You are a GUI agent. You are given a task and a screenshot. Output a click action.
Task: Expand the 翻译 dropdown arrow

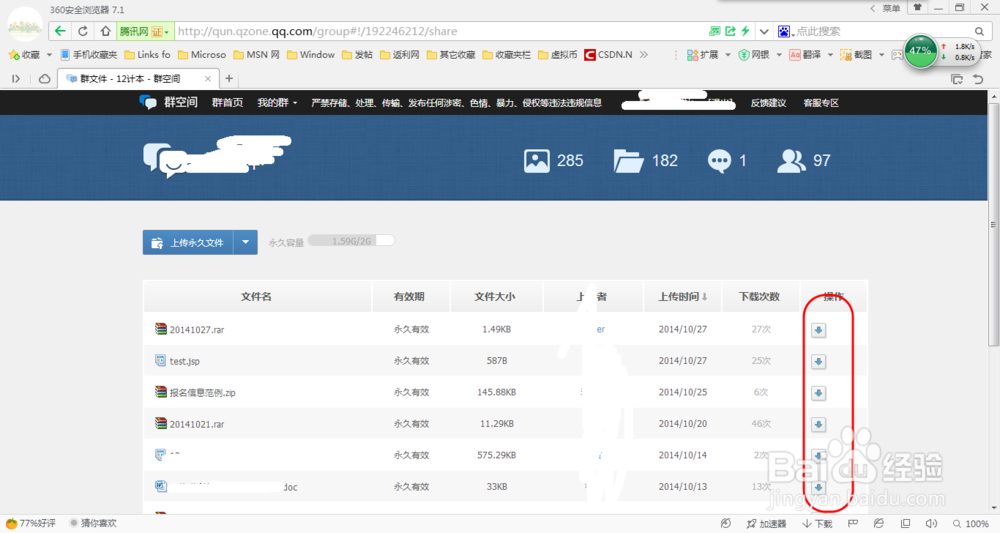(x=830, y=55)
